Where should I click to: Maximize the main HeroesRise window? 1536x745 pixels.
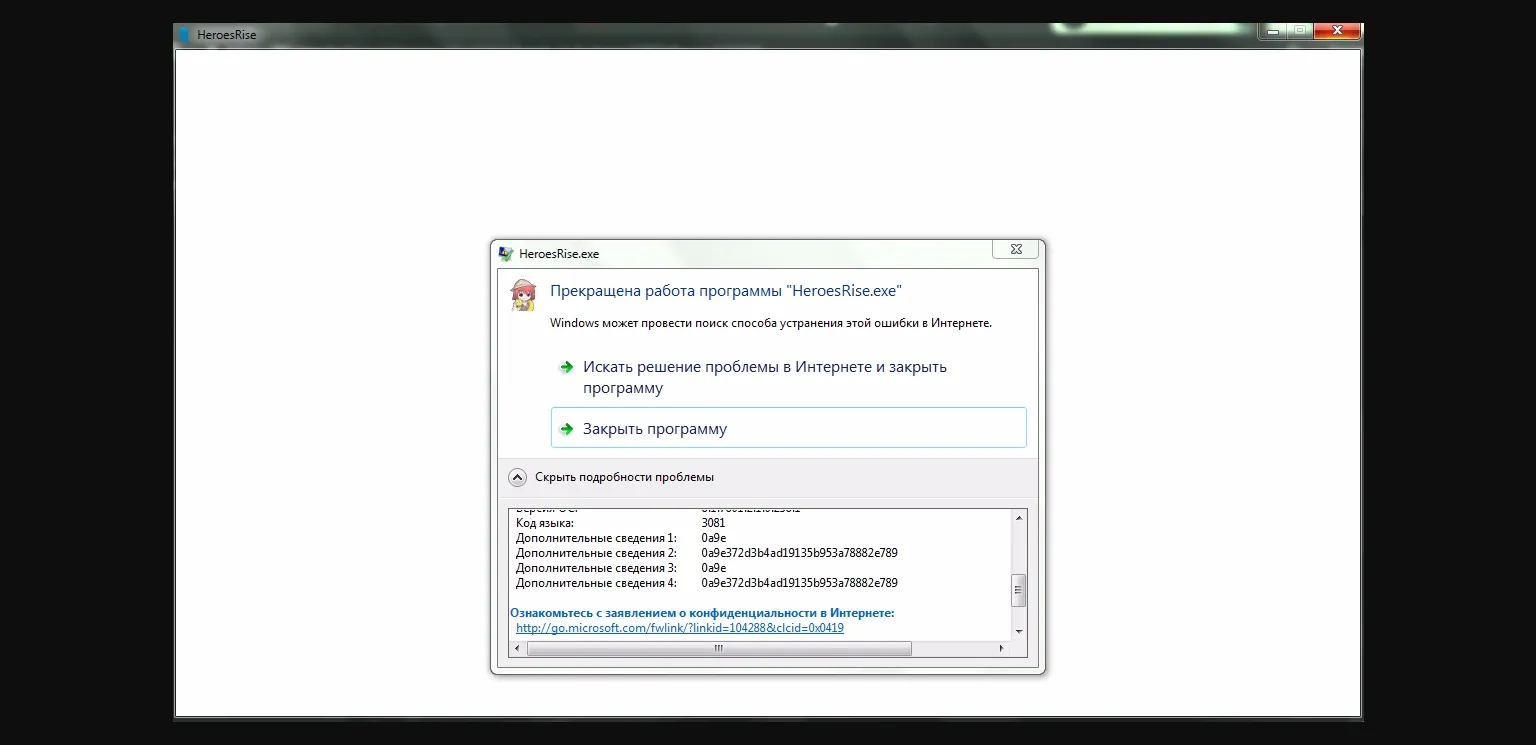point(1299,31)
